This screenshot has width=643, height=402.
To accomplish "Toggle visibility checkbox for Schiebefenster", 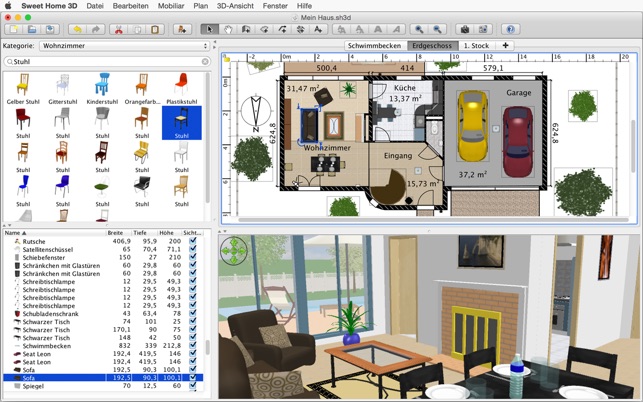I will 193,257.
